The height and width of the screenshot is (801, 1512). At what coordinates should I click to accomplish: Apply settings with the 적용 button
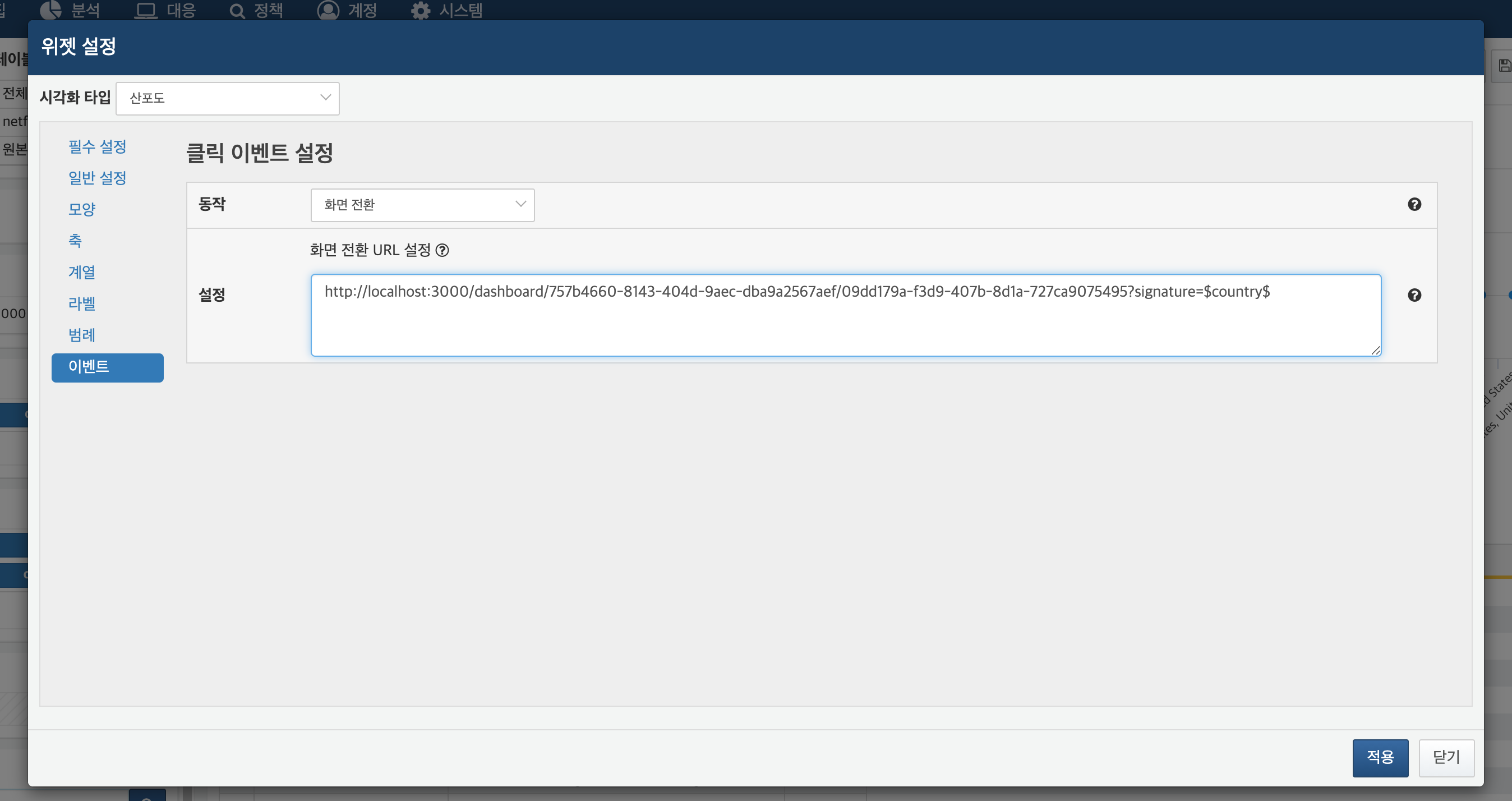point(1380,758)
